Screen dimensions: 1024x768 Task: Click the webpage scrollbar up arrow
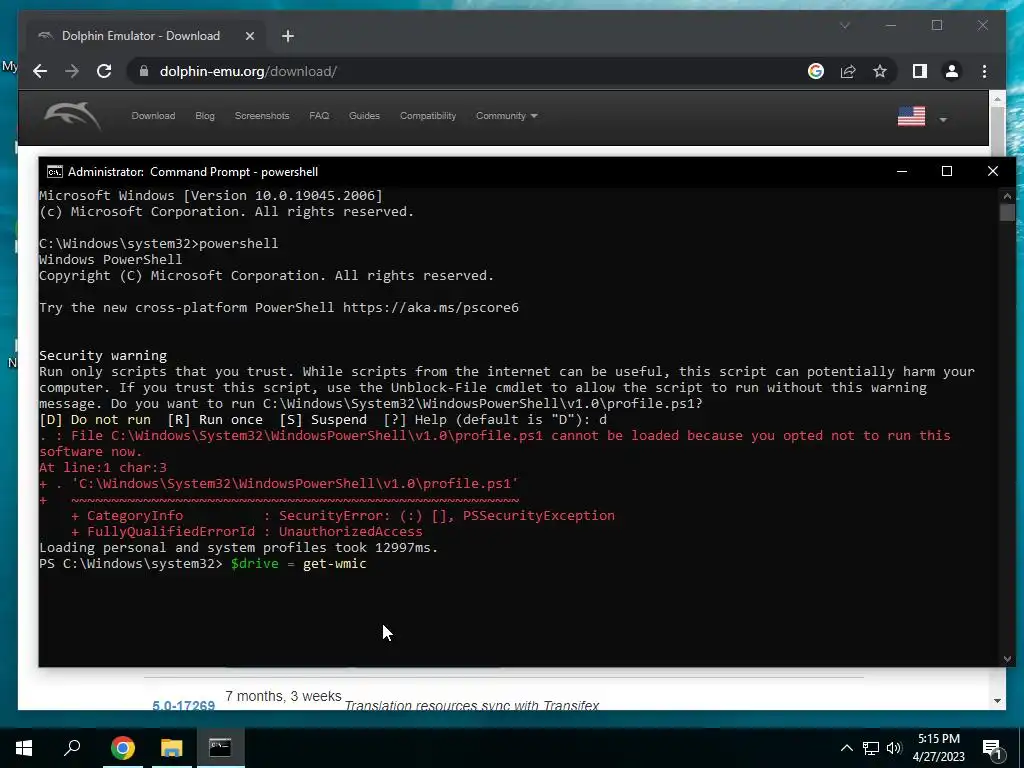coord(997,99)
